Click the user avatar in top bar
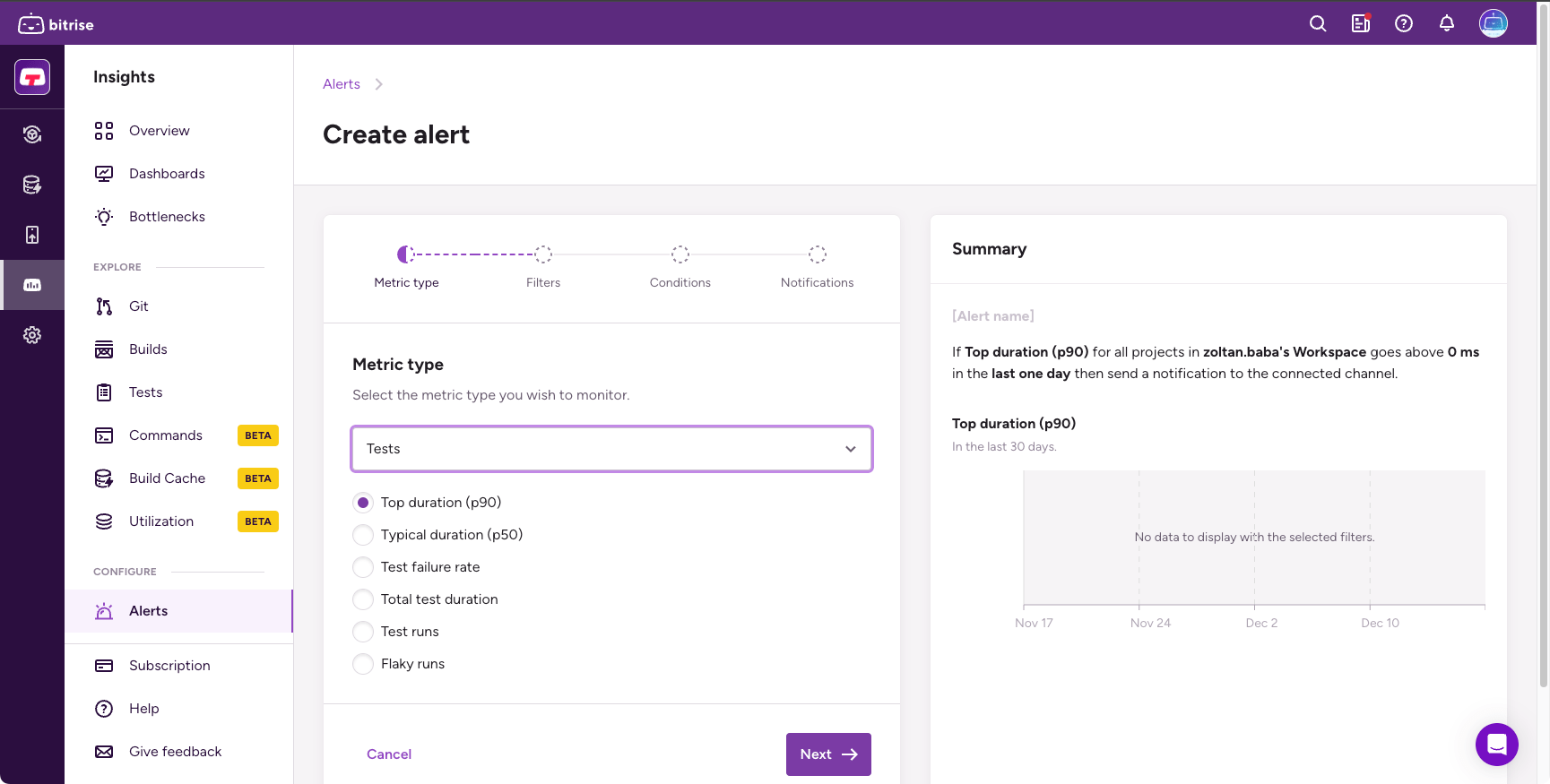The width and height of the screenshot is (1550, 784). tap(1493, 23)
